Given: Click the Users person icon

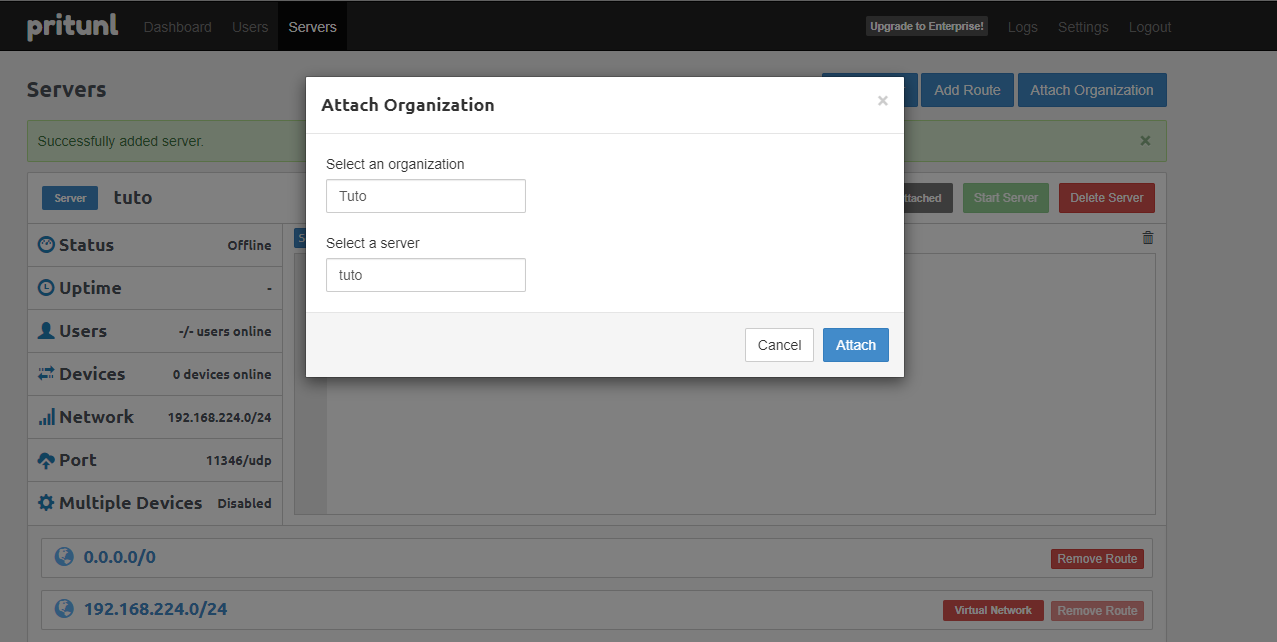Looking at the screenshot, I should (x=46, y=331).
